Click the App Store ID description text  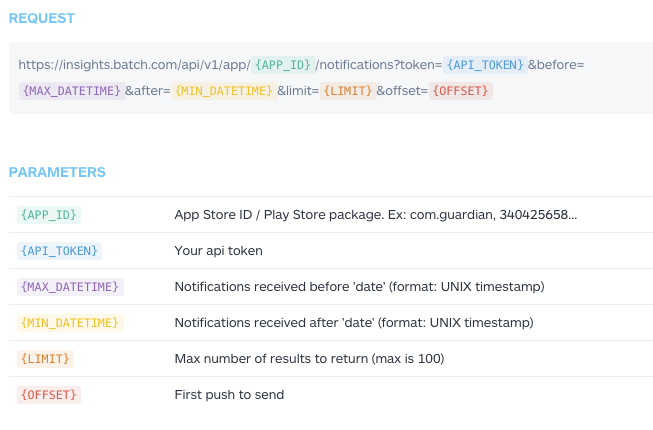(x=376, y=215)
